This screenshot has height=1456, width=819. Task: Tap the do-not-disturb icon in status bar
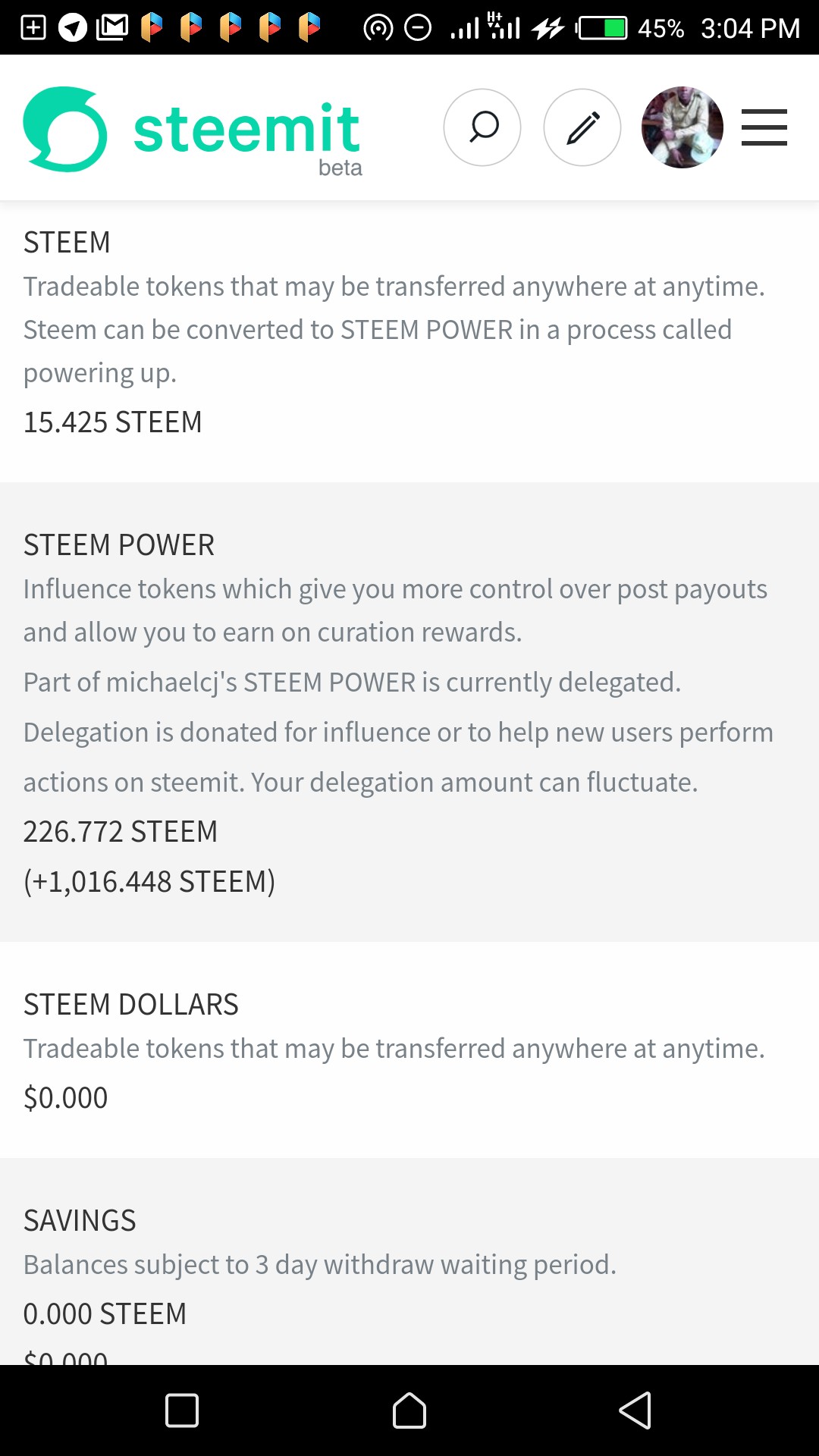418,28
